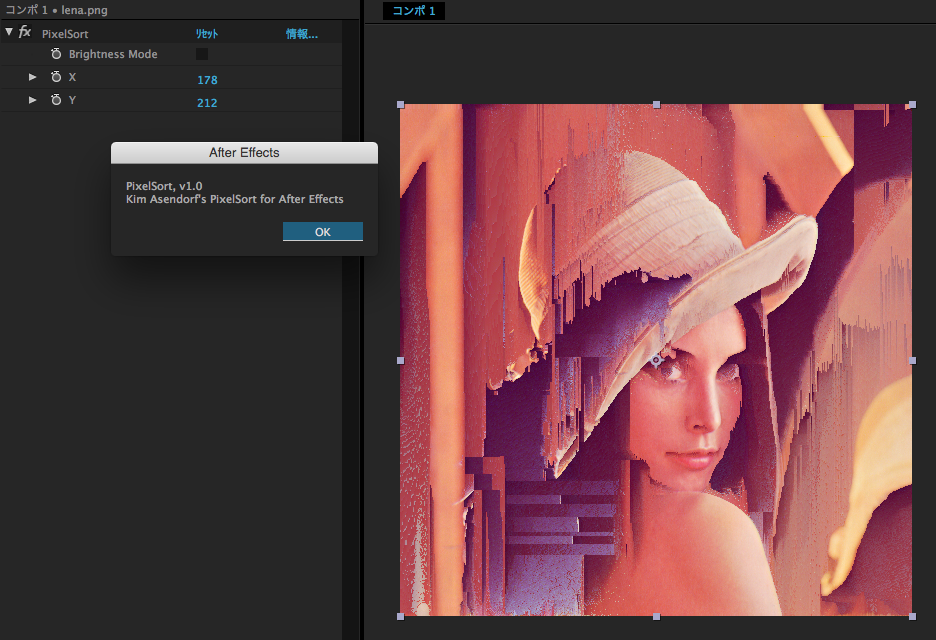Image resolution: width=936 pixels, height=640 pixels.
Task: Click the コンポ 1 • lena.png panel title
Action: [56, 10]
